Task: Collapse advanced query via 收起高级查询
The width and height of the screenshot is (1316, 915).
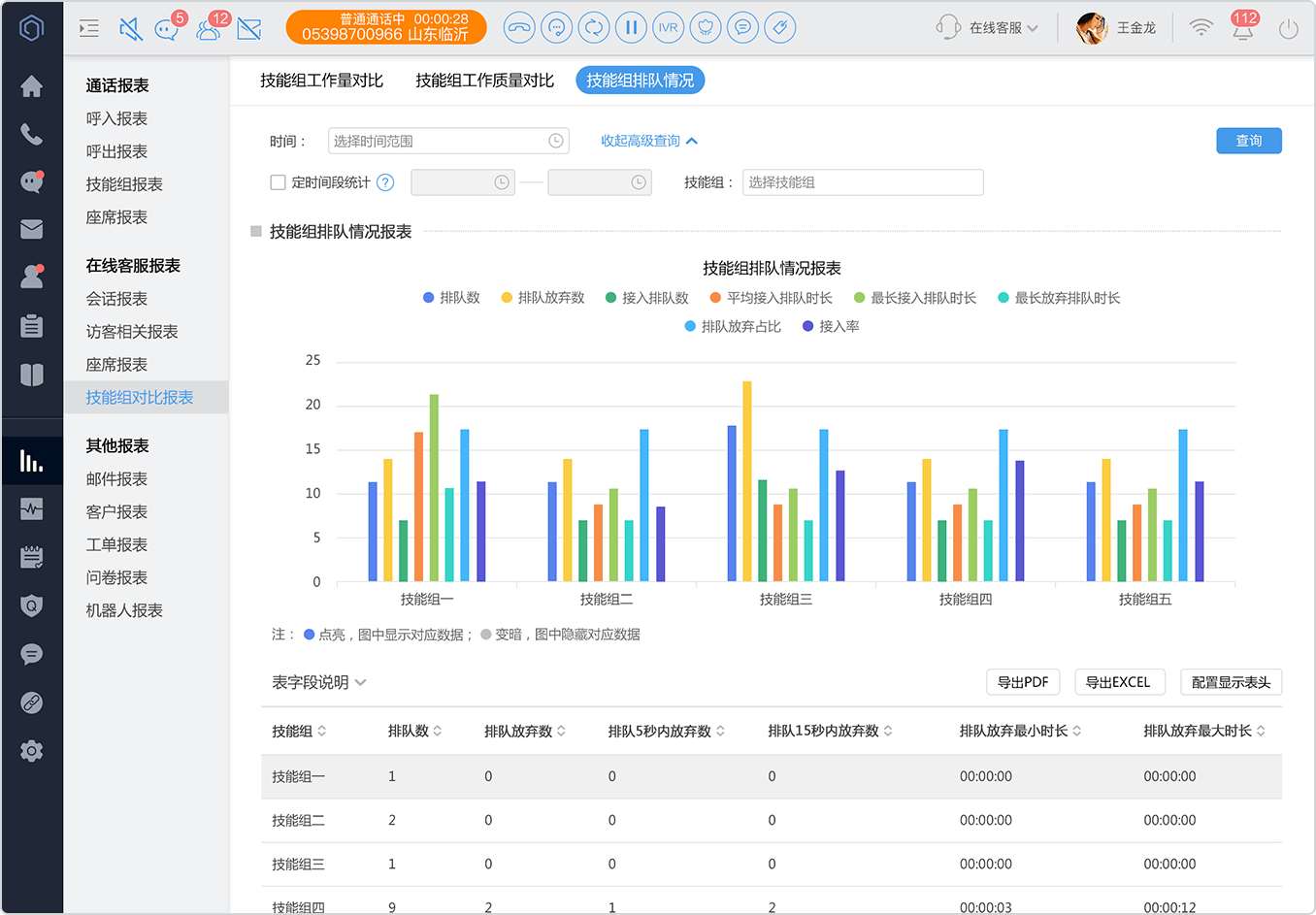Action: tap(649, 141)
